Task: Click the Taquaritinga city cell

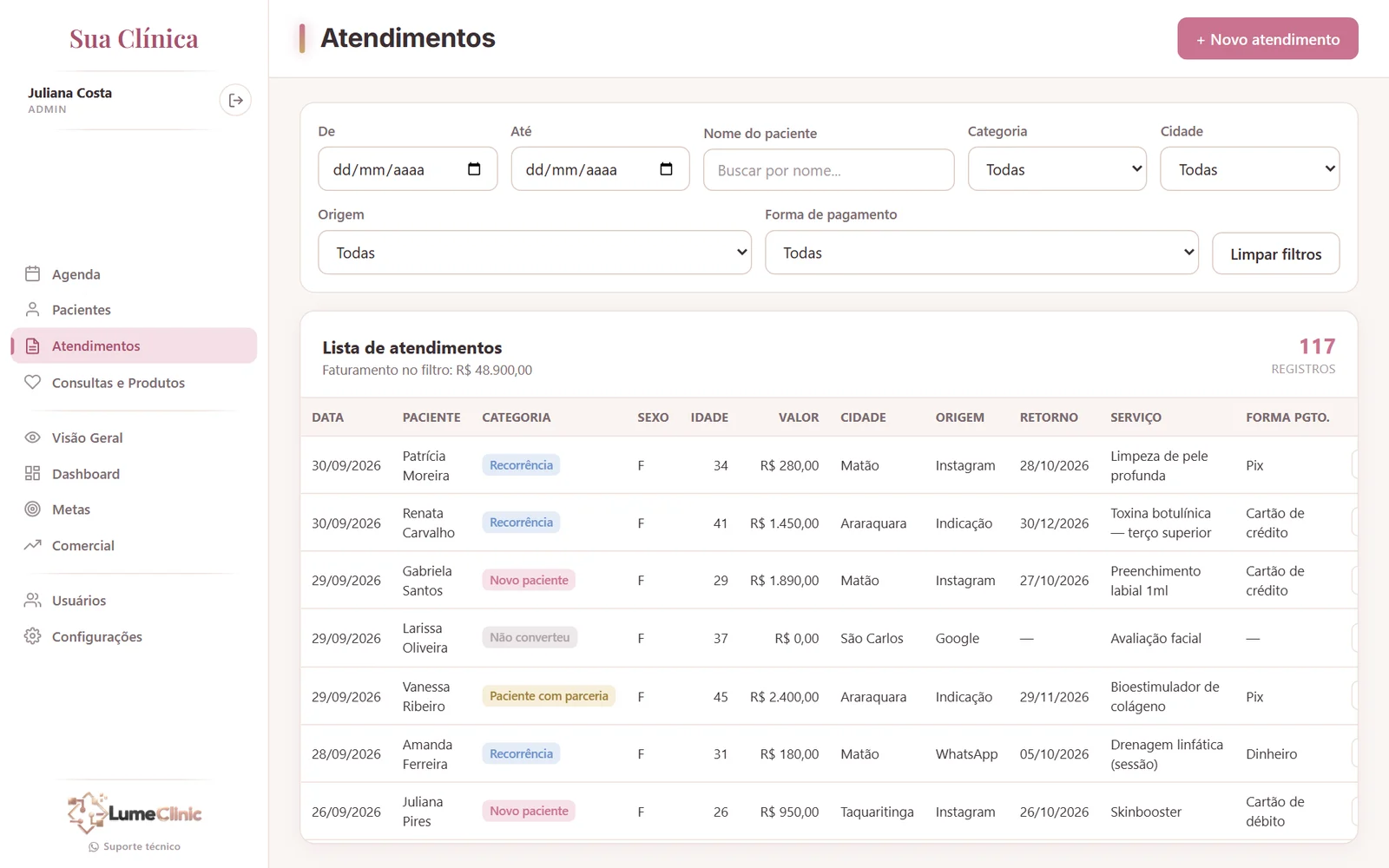Action: (x=877, y=812)
